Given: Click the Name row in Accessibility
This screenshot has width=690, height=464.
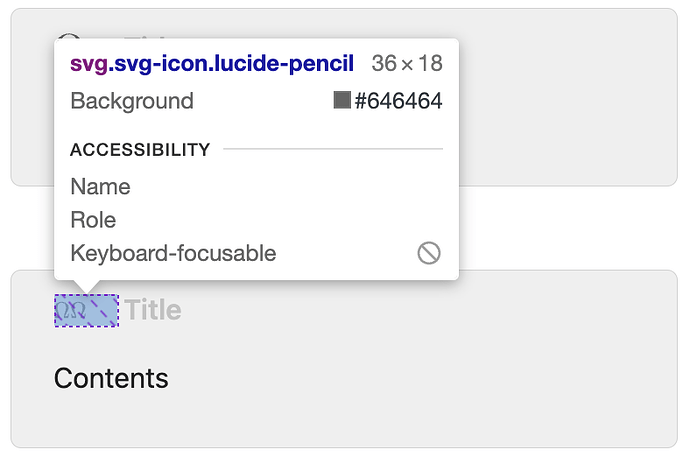Looking at the screenshot, I should (257, 187).
